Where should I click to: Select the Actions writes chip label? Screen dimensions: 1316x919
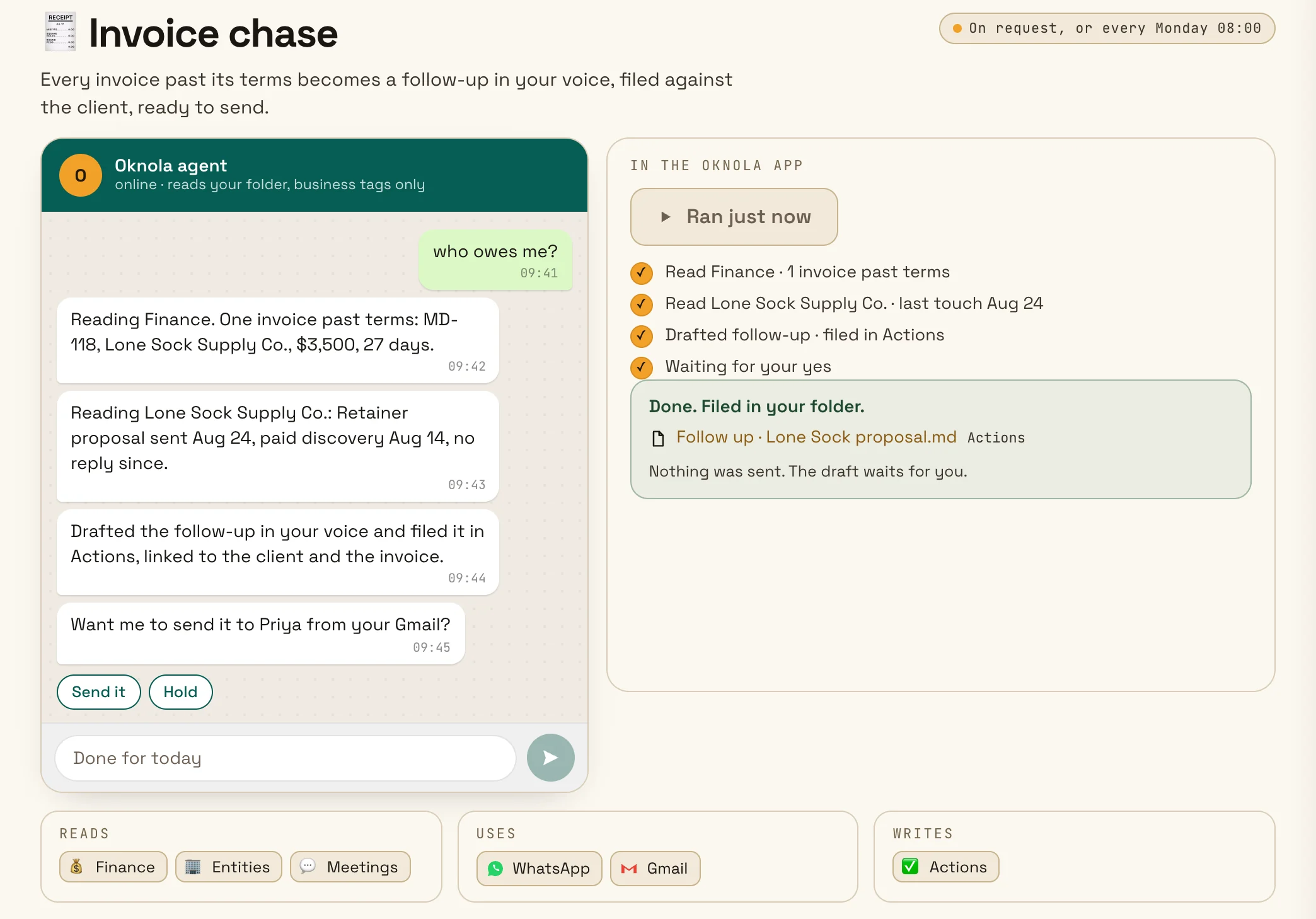(x=958, y=867)
